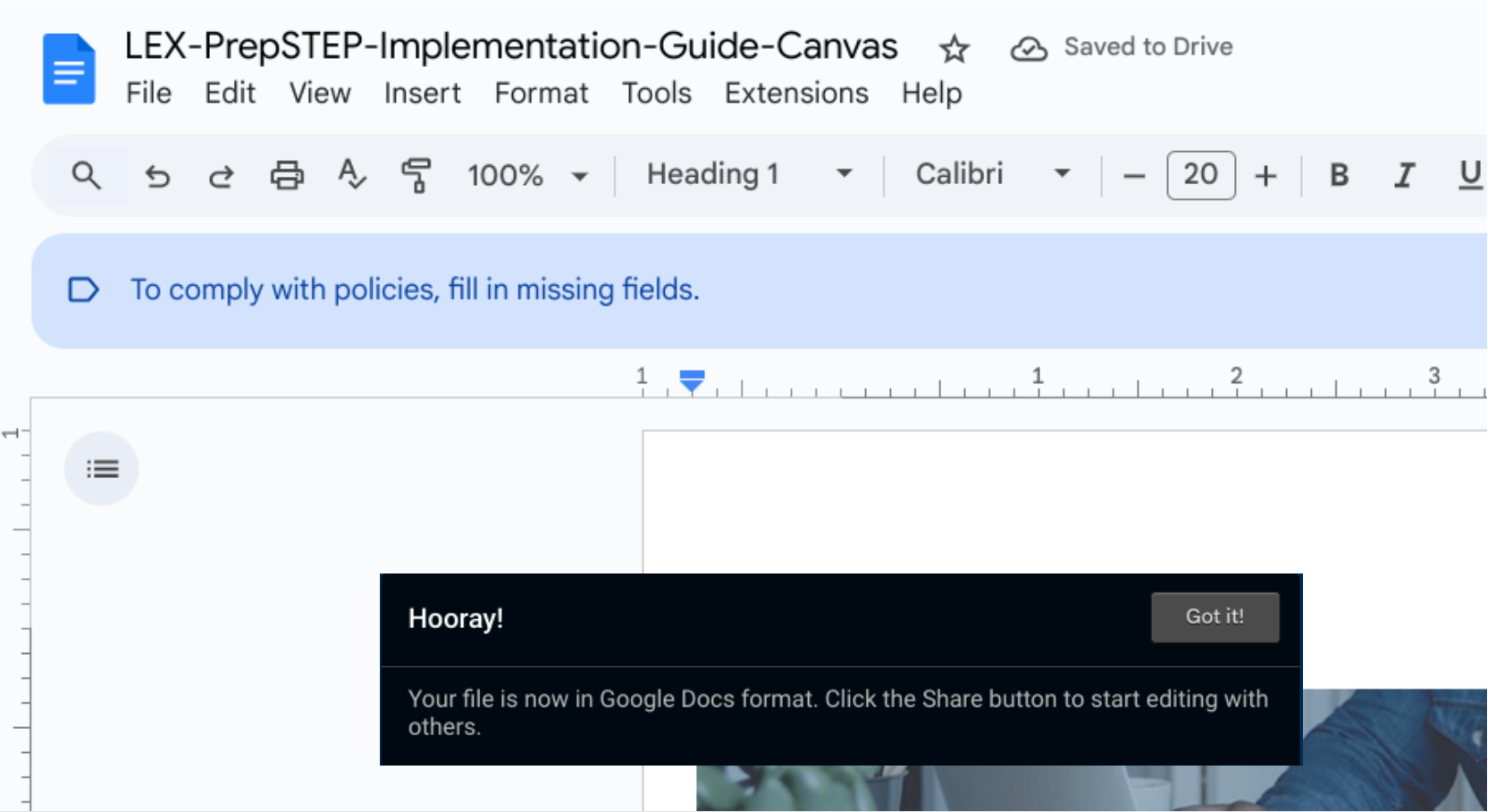This screenshot has height=812, width=1488.
Task: Check the cloud document status icon
Action: point(1029,48)
